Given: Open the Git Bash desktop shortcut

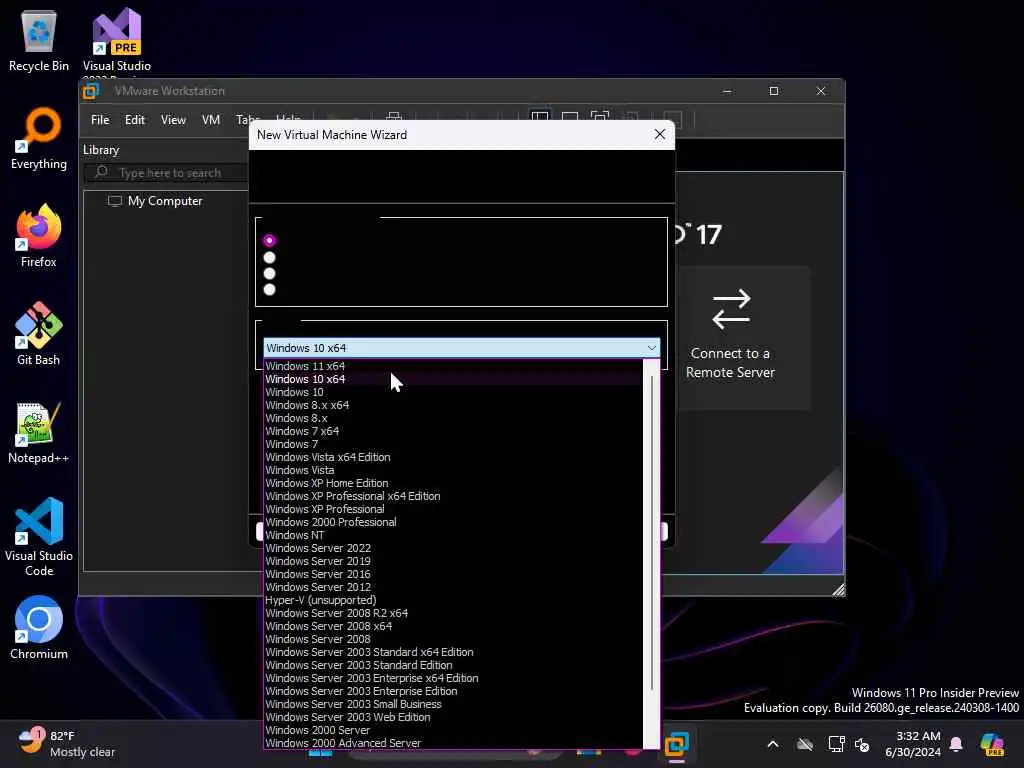Looking at the screenshot, I should [39, 334].
